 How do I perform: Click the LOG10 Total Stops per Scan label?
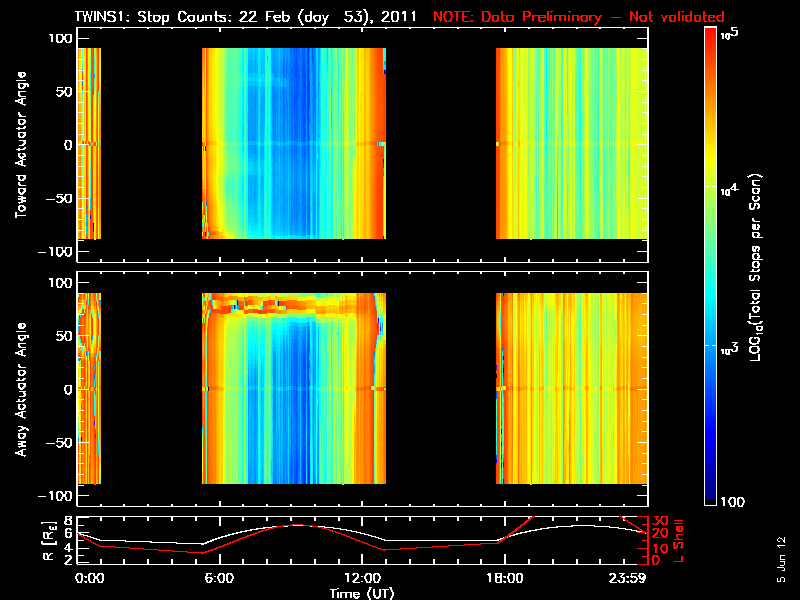(x=755, y=268)
